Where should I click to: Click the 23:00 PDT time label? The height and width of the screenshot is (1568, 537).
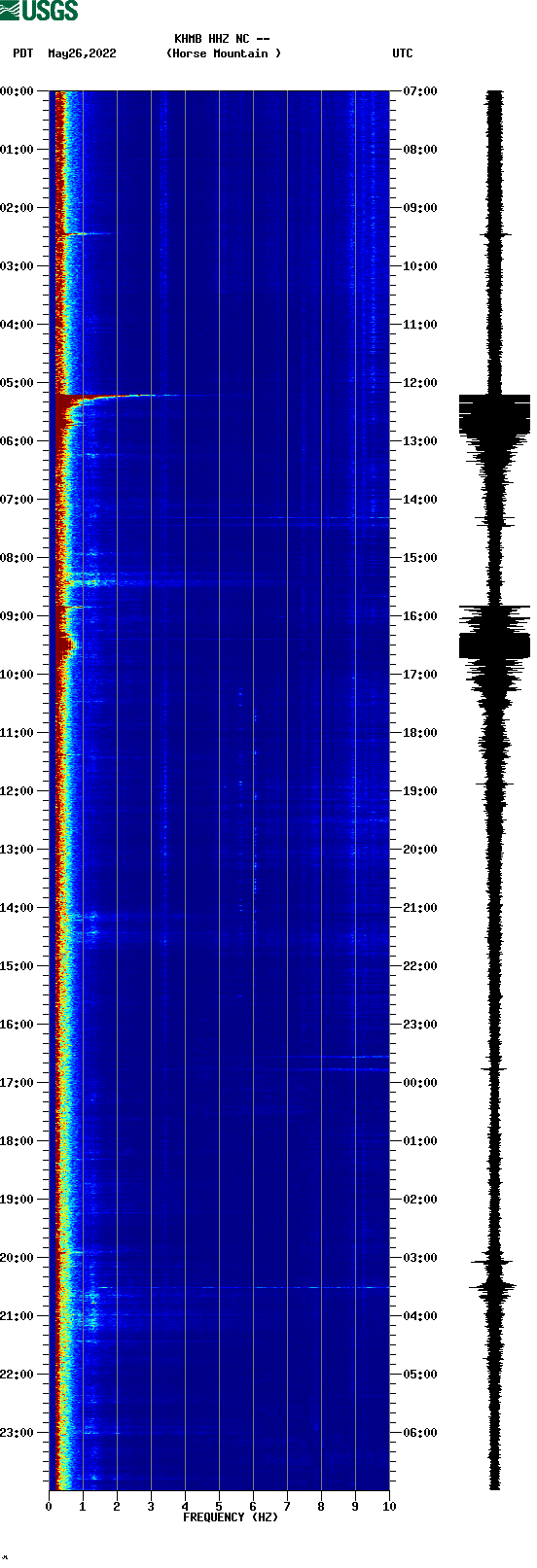point(18,1433)
